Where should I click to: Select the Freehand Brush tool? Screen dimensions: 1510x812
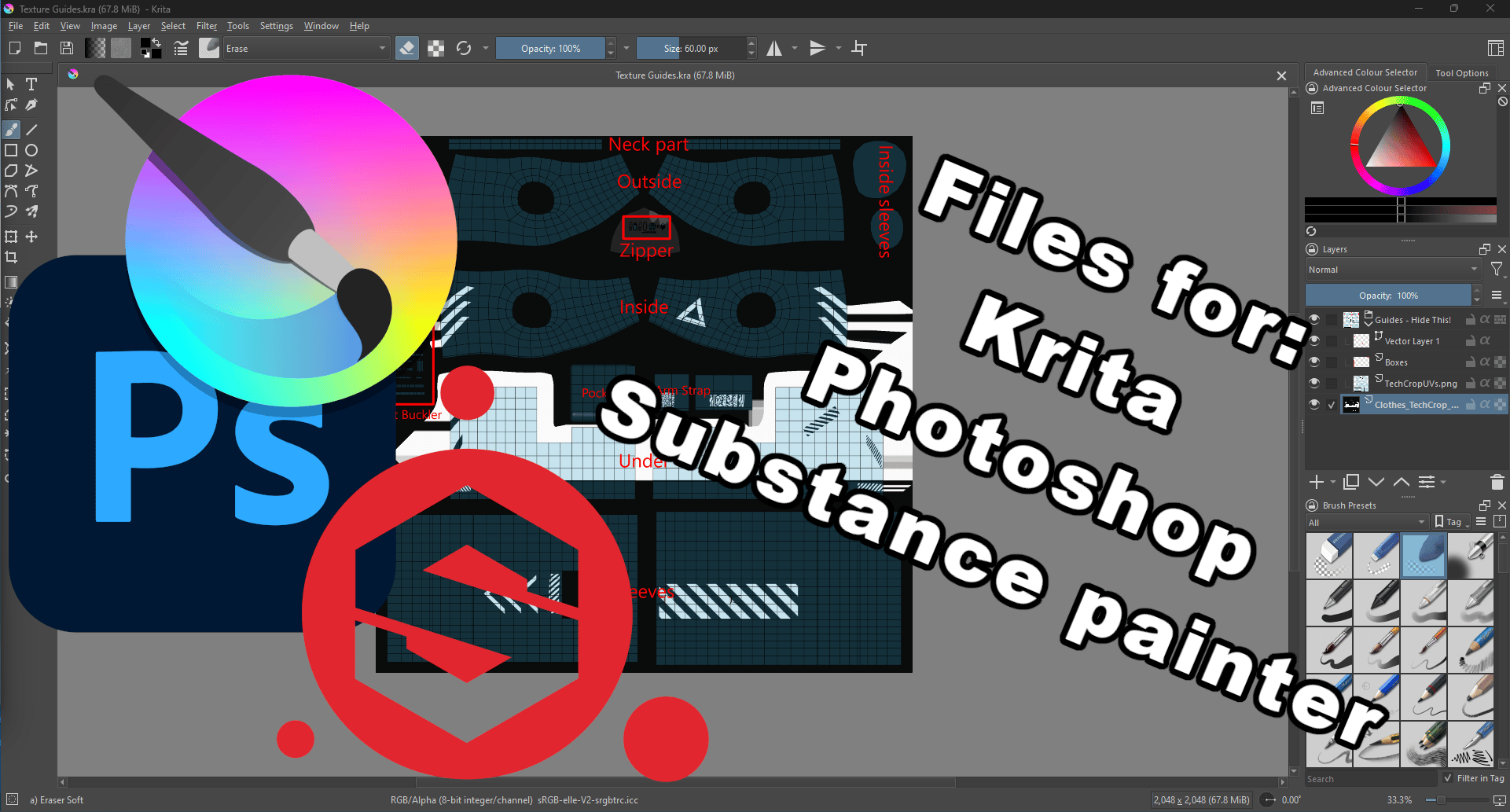click(11, 130)
